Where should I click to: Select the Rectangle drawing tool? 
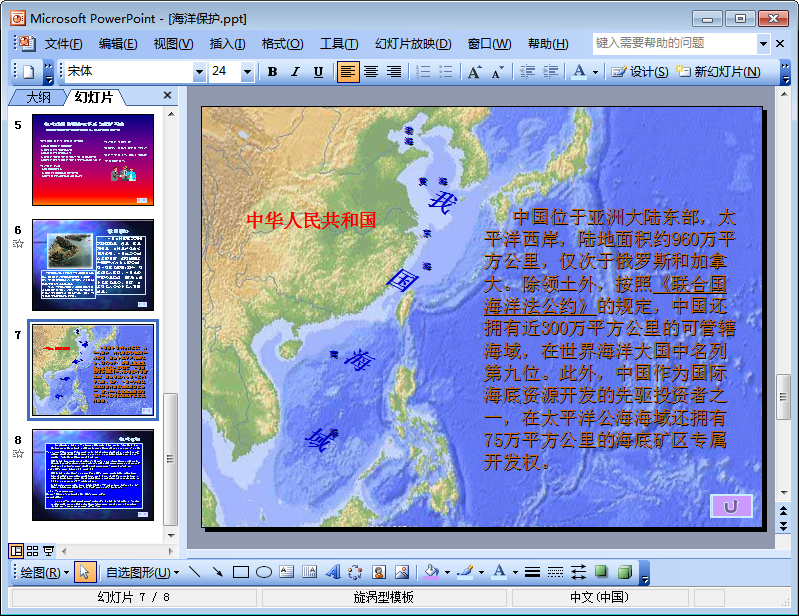241,573
